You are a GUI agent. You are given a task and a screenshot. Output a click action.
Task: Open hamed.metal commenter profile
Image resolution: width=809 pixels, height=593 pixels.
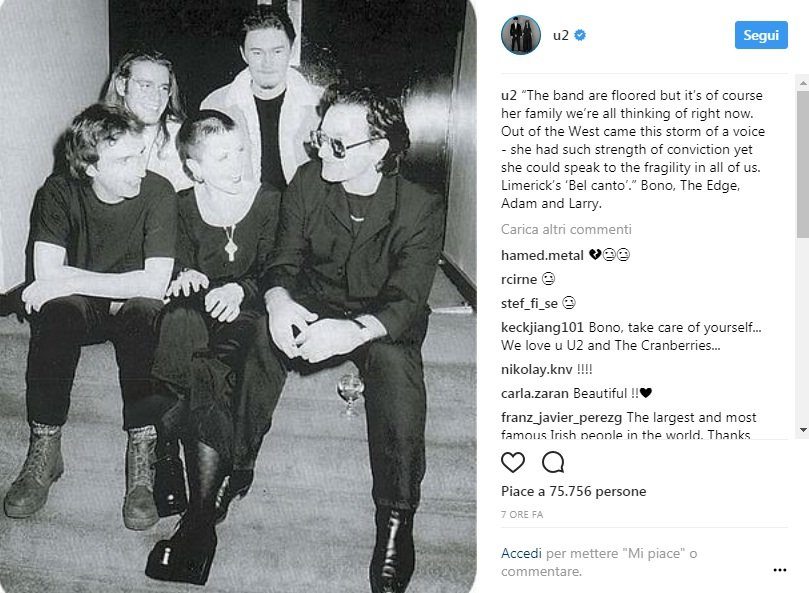pos(542,255)
